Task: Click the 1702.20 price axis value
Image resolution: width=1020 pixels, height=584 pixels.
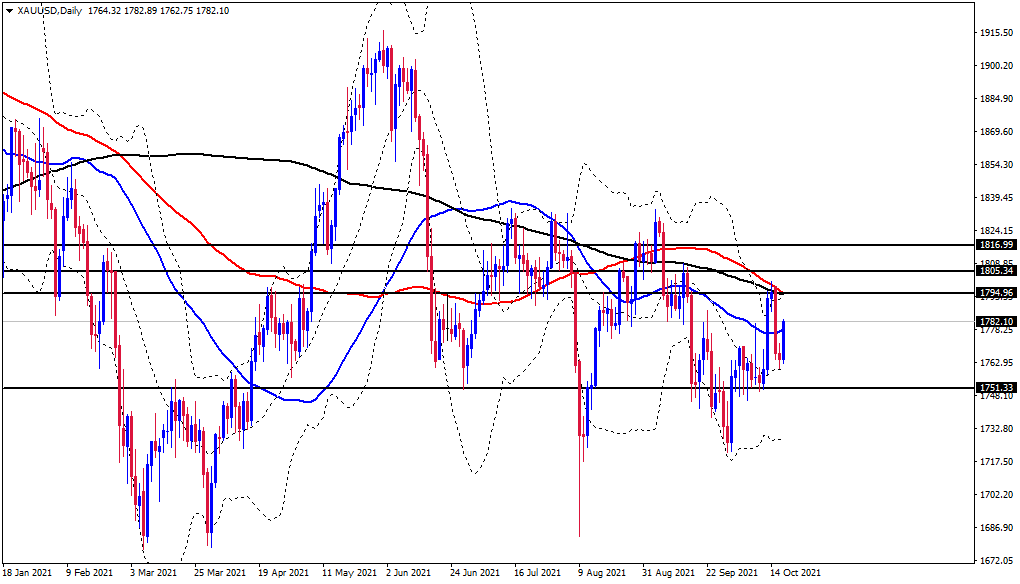Action: pos(997,494)
